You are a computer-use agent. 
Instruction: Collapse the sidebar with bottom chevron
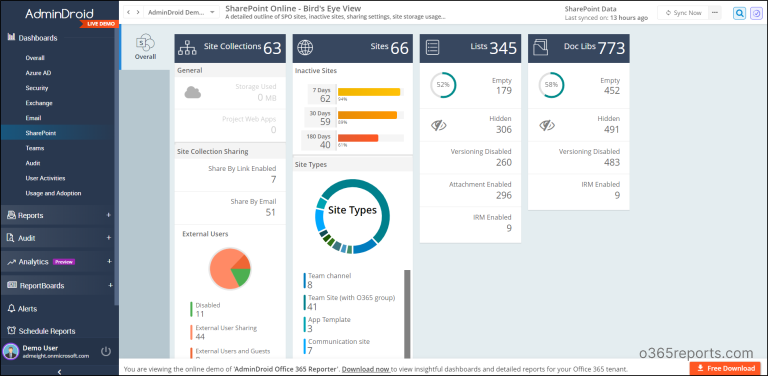[59, 372]
